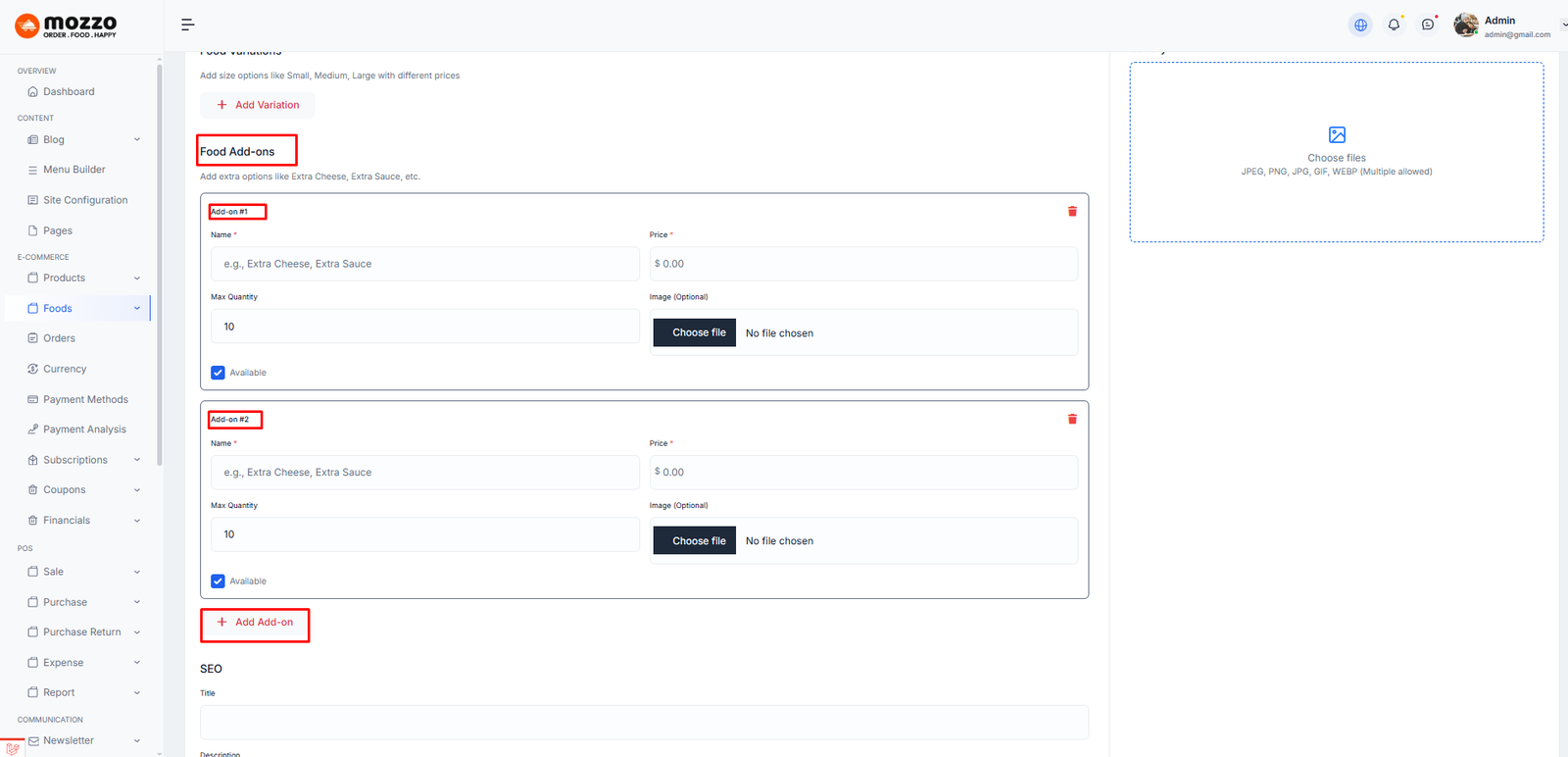Click the Add Add-on button
This screenshot has height=757, width=1568.
(x=255, y=623)
